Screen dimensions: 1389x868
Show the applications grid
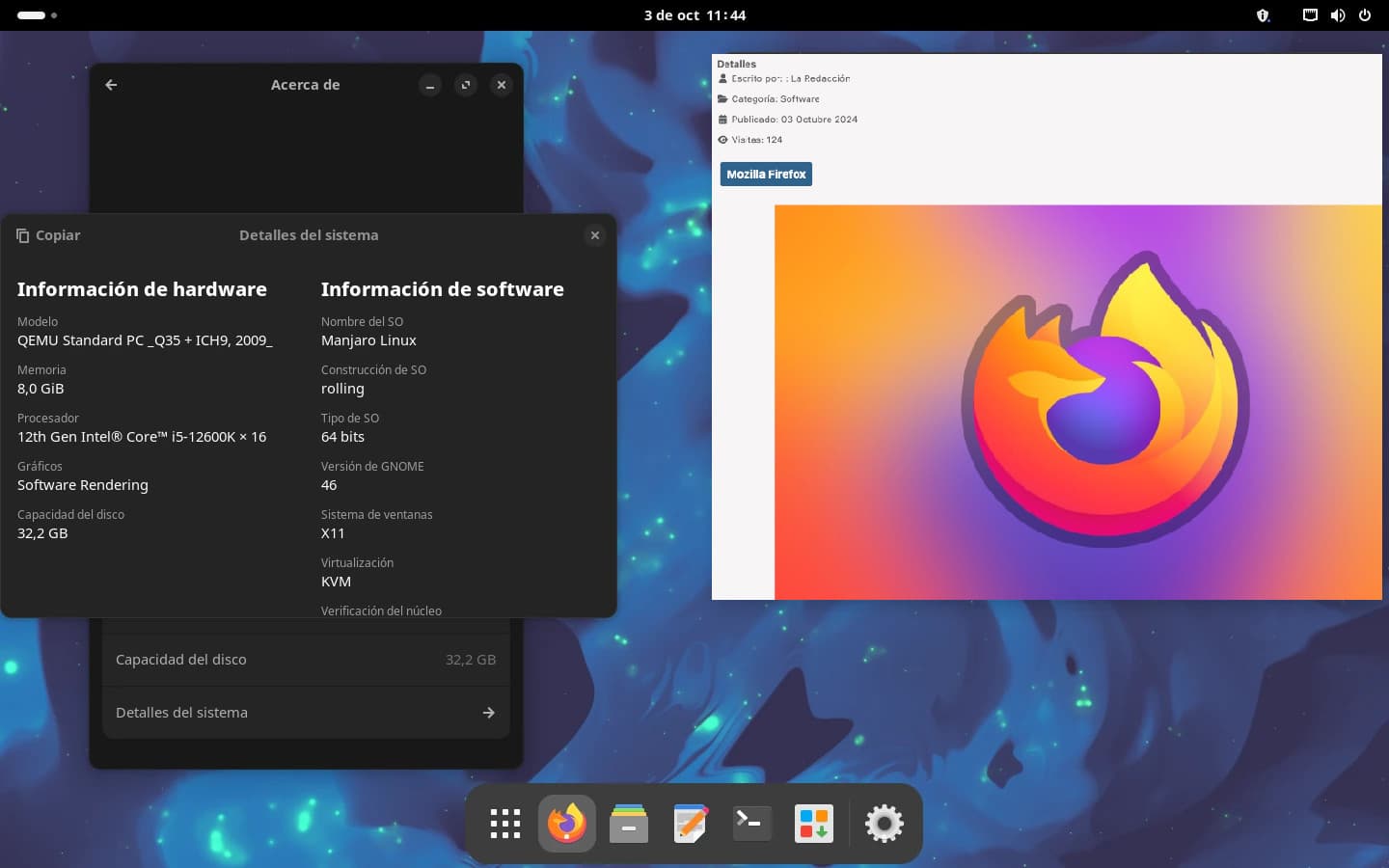click(505, 824)
